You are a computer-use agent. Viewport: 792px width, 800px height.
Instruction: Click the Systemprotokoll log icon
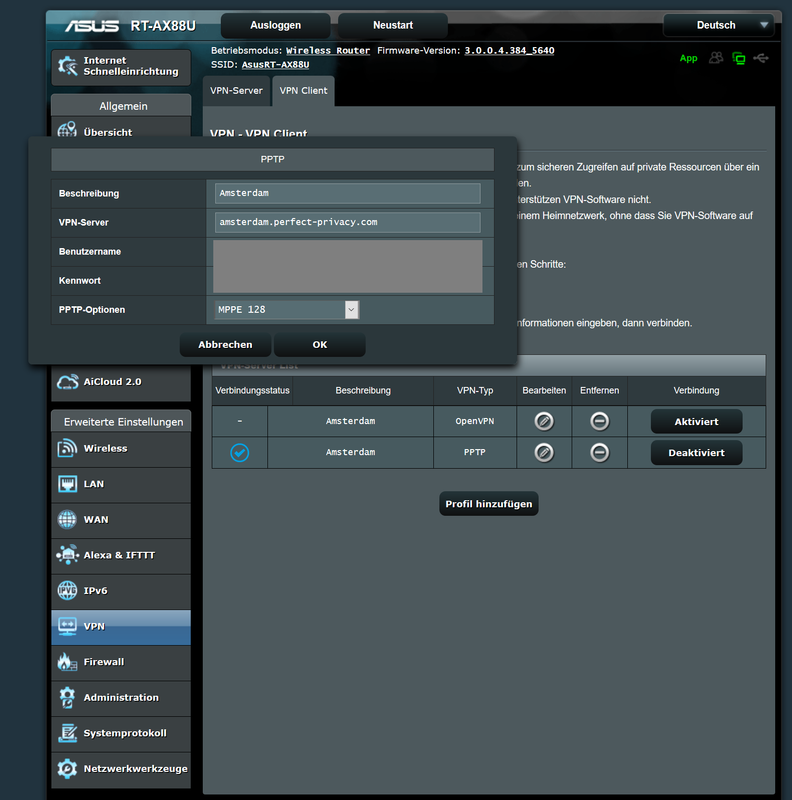point(67,733)
